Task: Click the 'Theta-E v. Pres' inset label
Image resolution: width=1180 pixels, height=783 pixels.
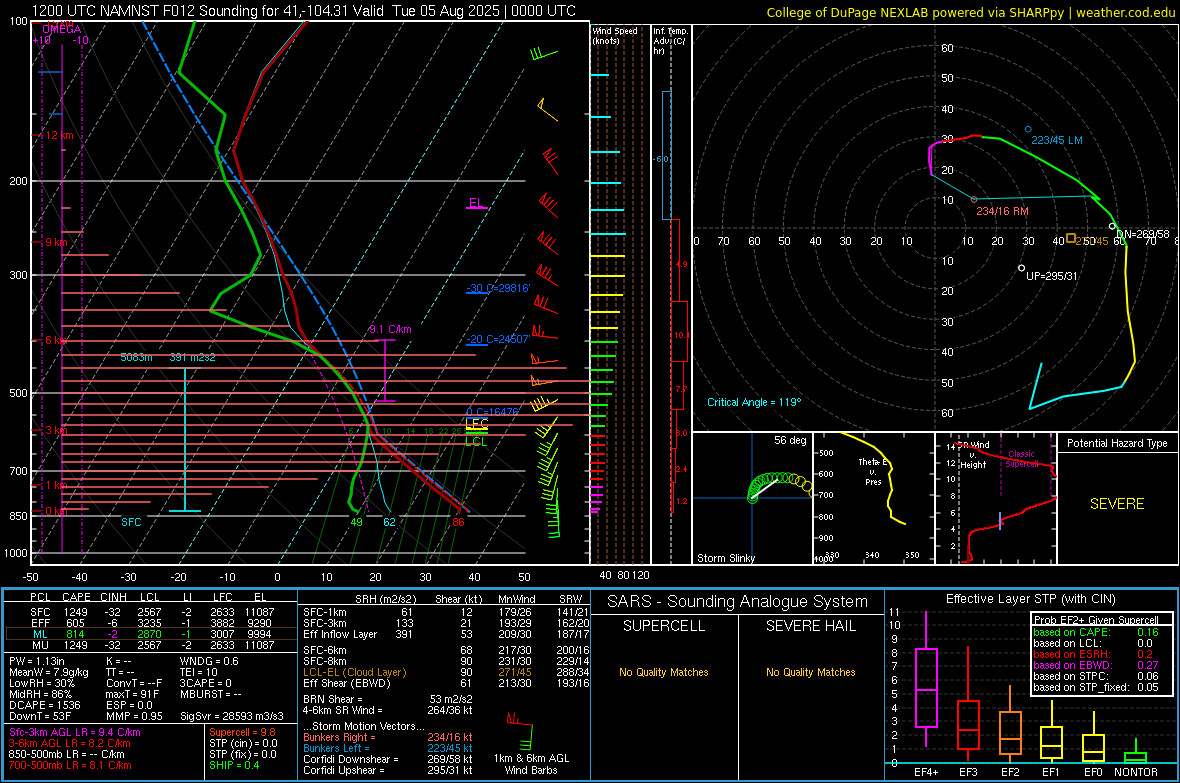Action: [873, 472]
